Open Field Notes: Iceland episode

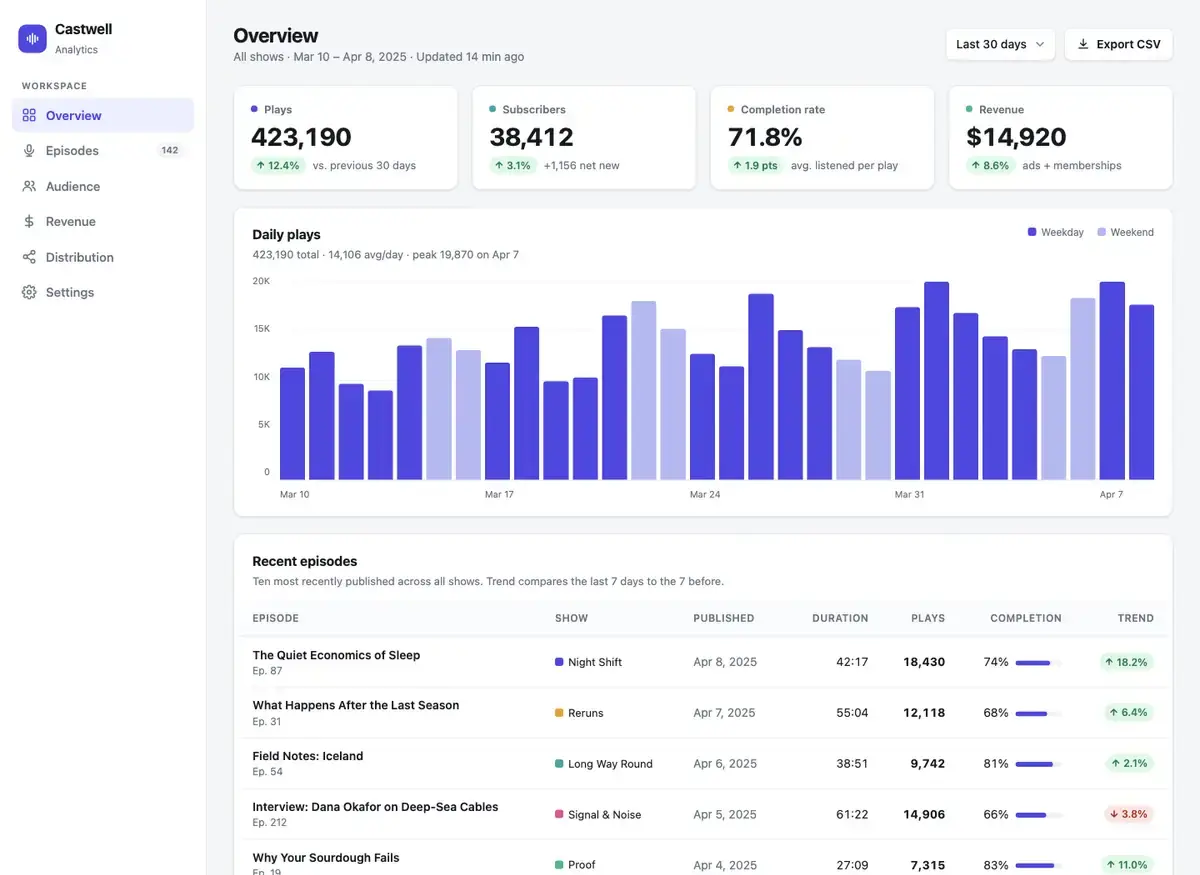(x=307, y=756)
